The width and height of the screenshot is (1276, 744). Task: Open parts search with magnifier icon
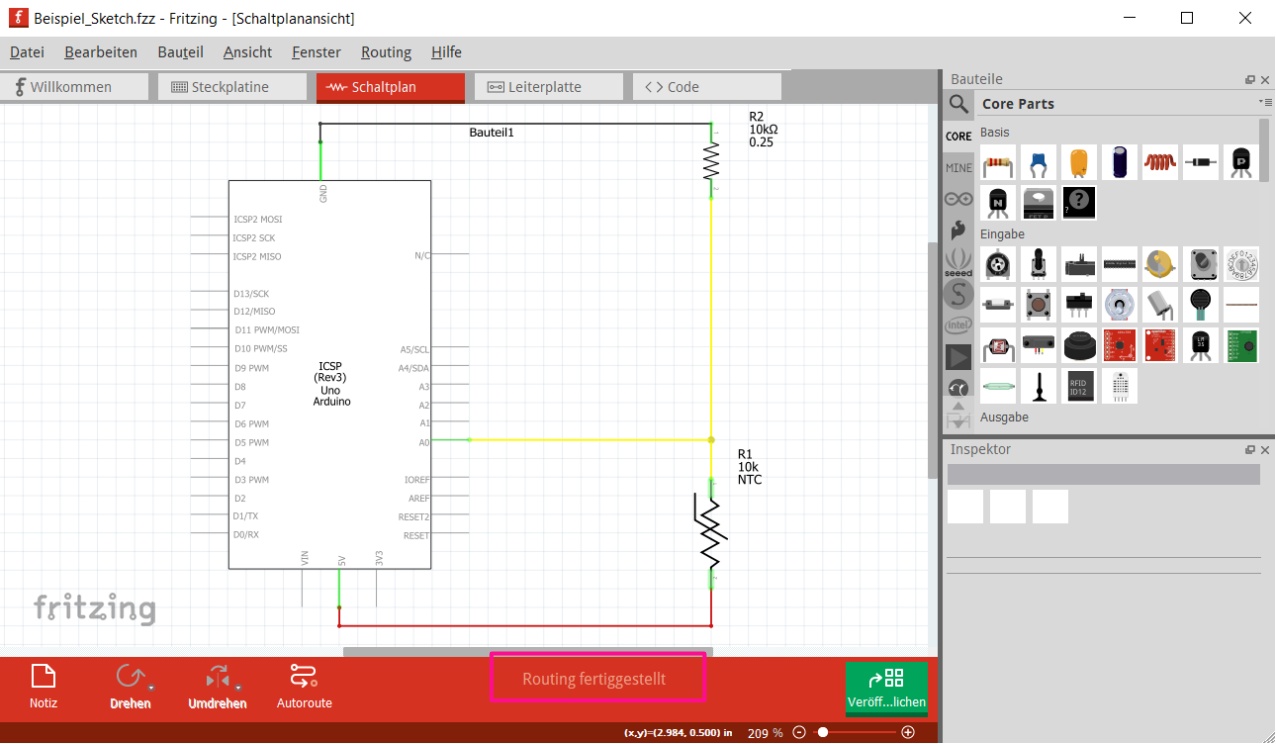click(x=958, y=104)
